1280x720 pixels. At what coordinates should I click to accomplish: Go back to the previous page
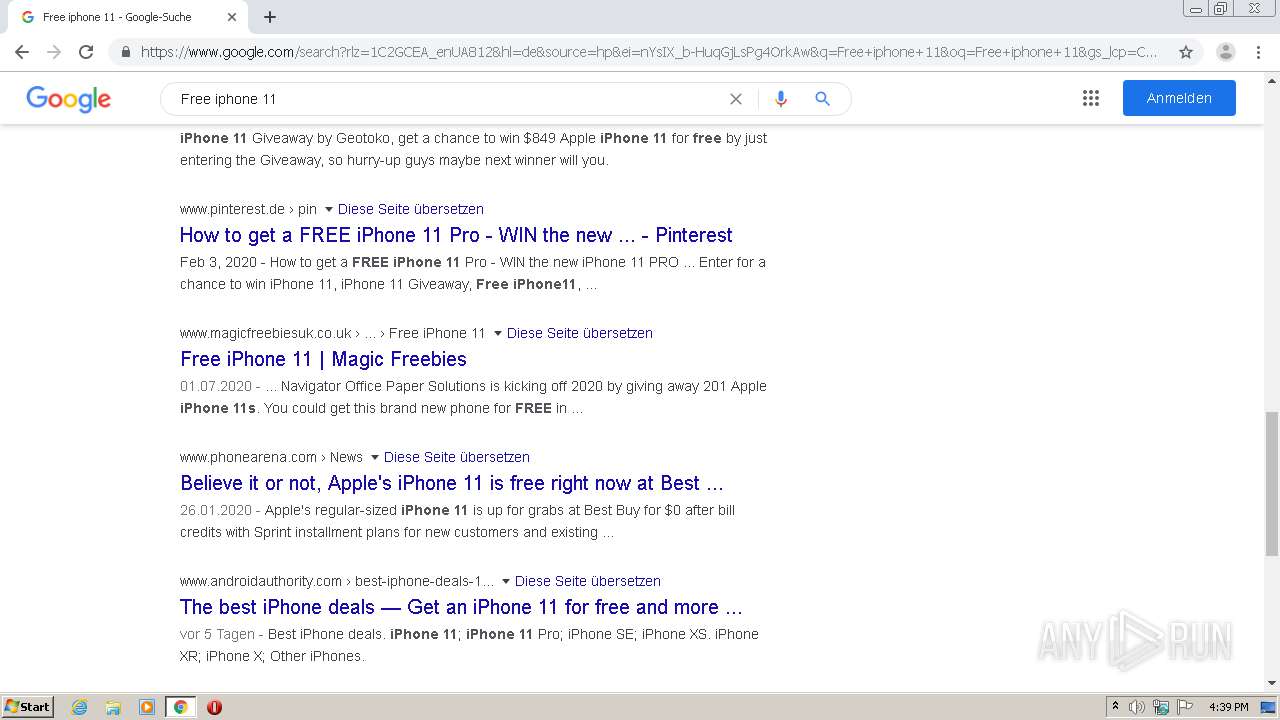(22, 52)
